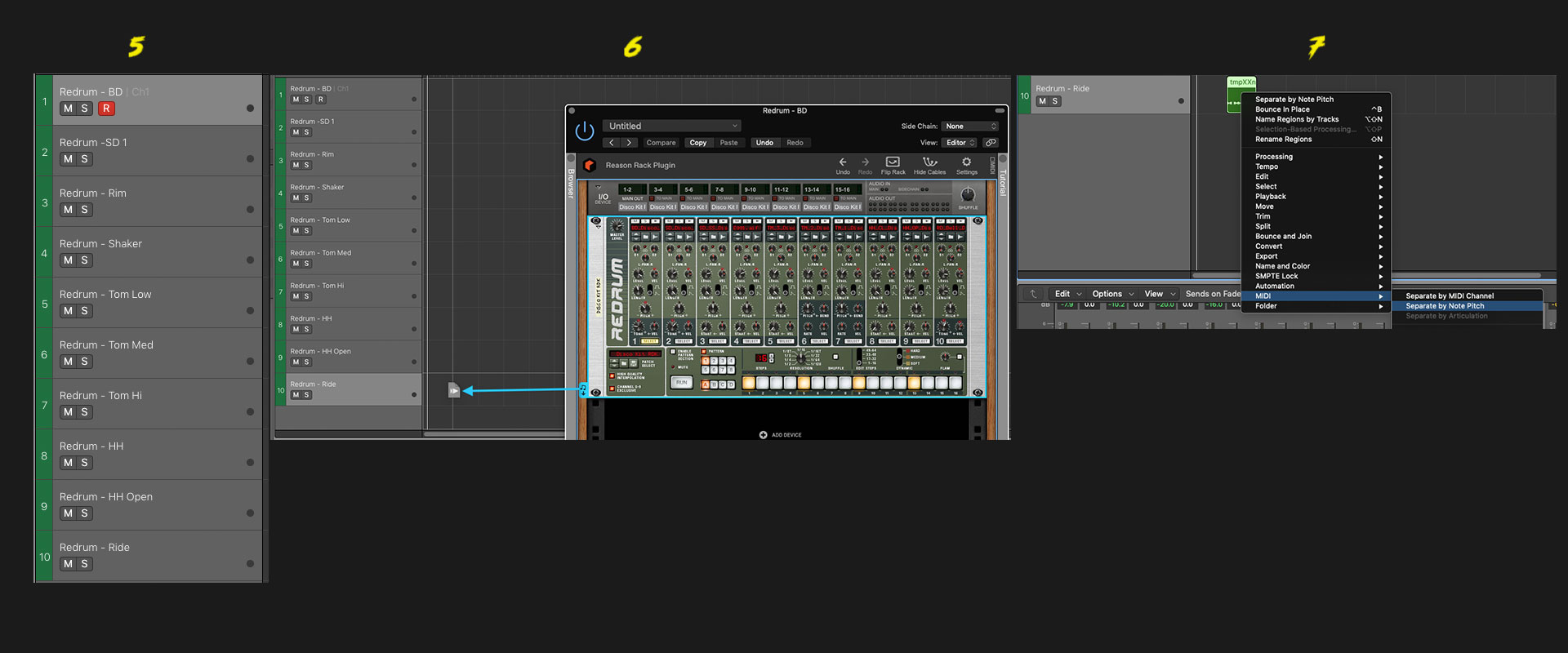Open the View Editor dropdown

(960, 143)
